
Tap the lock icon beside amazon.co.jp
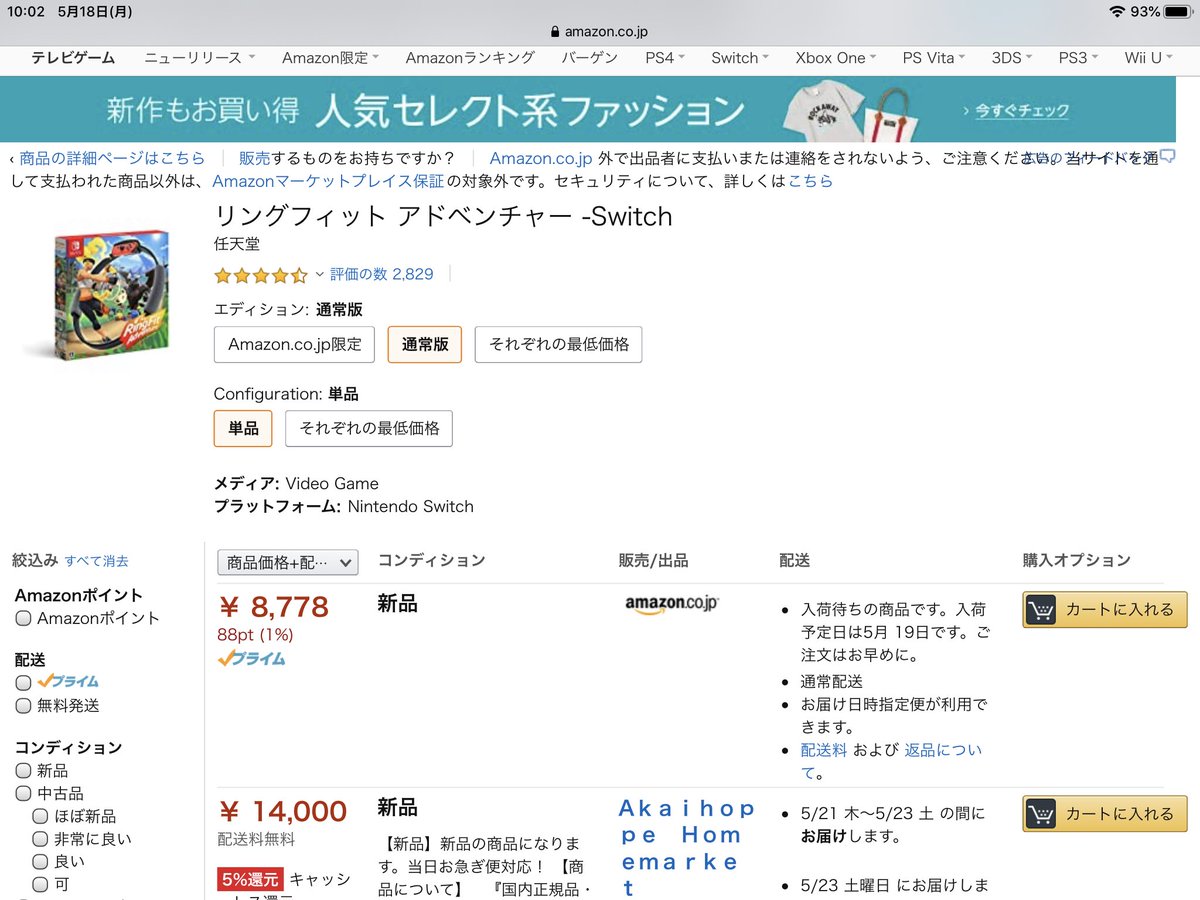(x=556, y=32)
